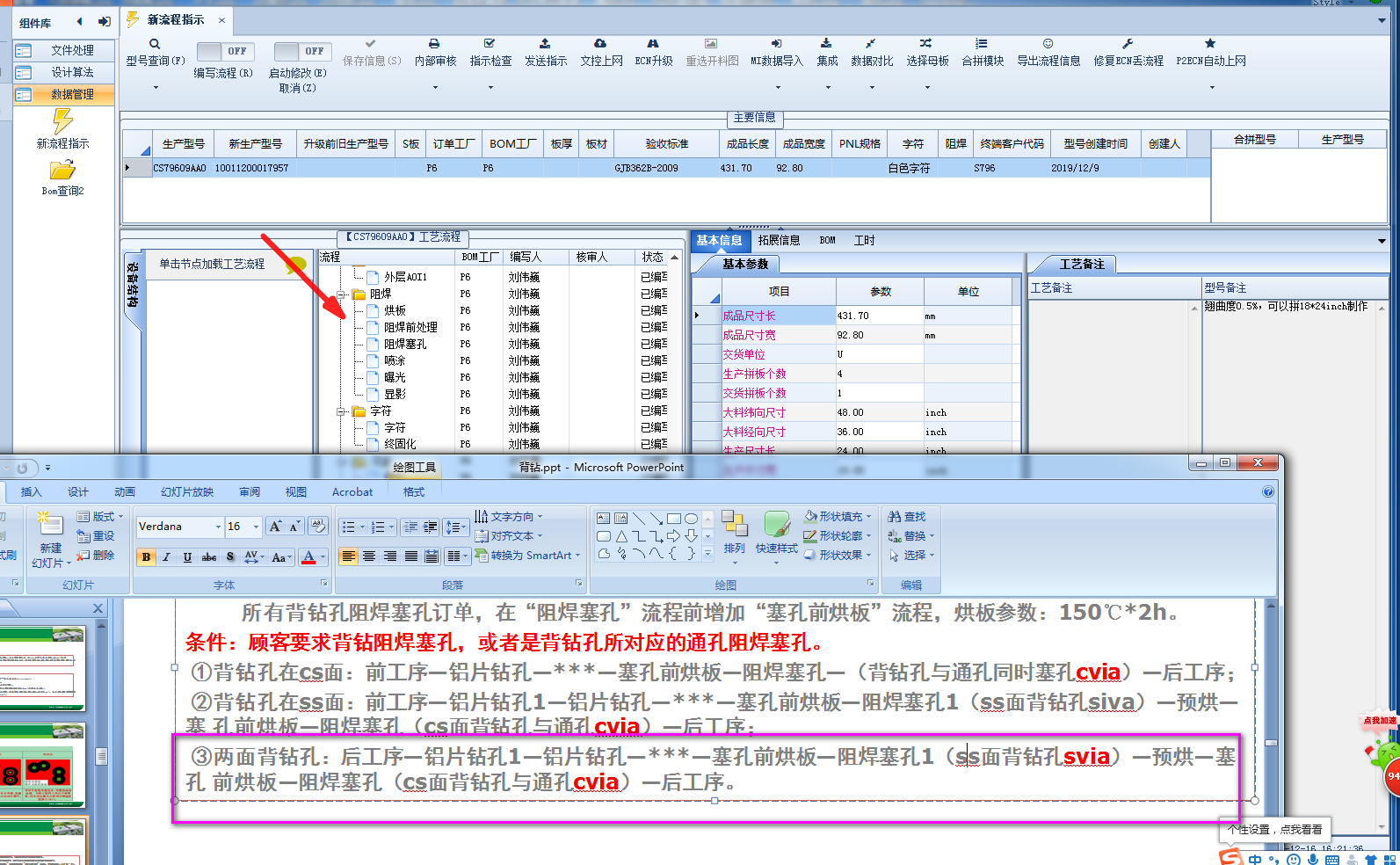Select the 烘板 process tree row

[x=395, y=310]
